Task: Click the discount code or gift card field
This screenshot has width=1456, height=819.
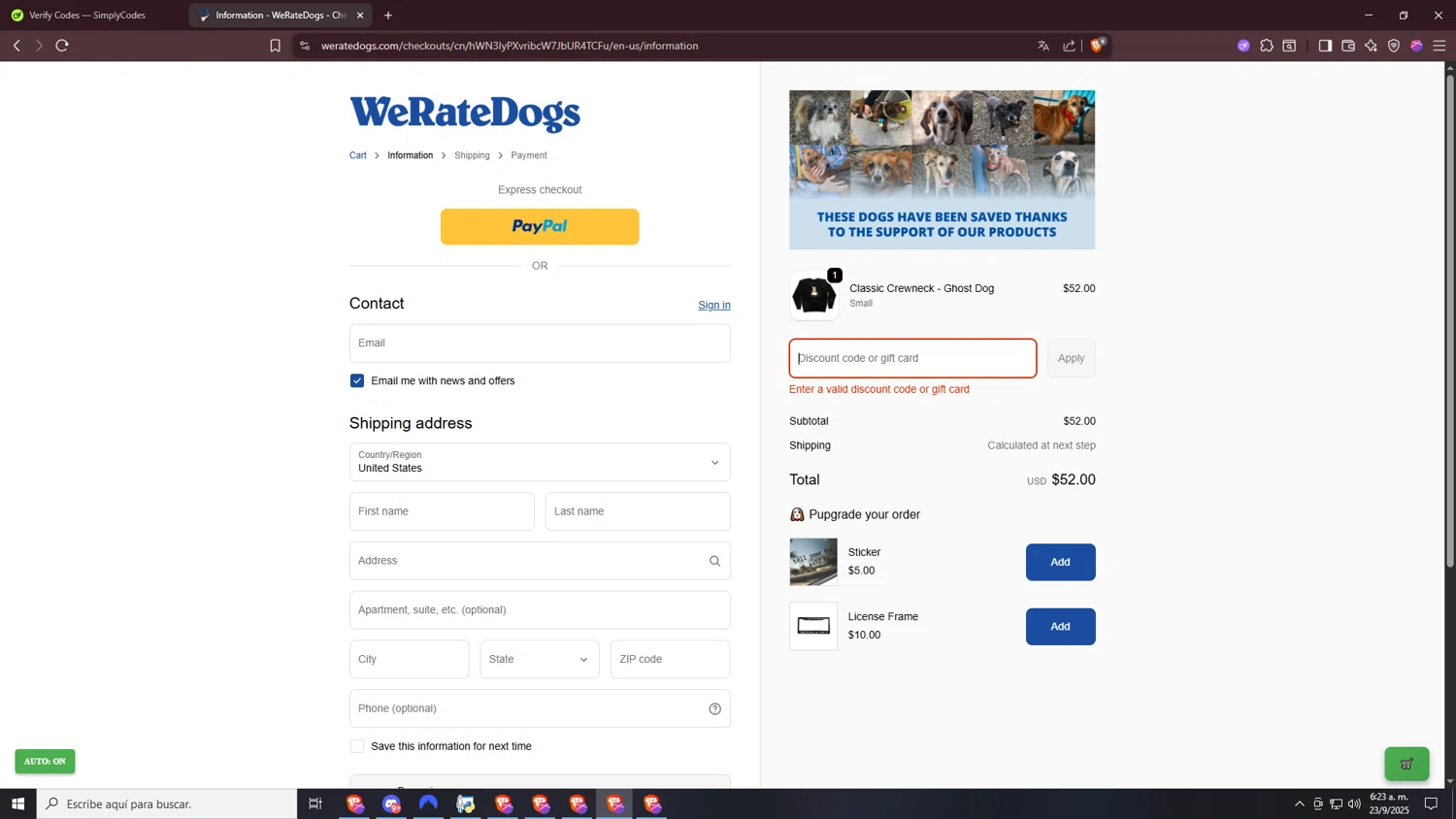Action: [912, 358]
